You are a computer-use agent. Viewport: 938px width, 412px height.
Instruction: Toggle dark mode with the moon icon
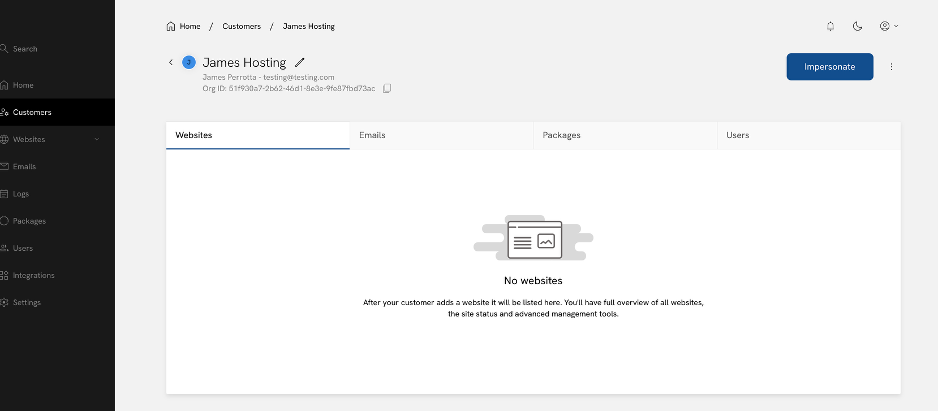coord(857,26)
